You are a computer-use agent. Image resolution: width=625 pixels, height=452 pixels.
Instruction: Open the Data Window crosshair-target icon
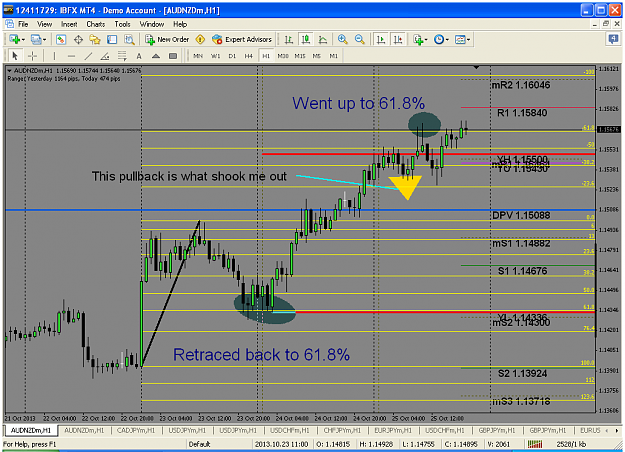pyautogui.click(x=78, y=39)
